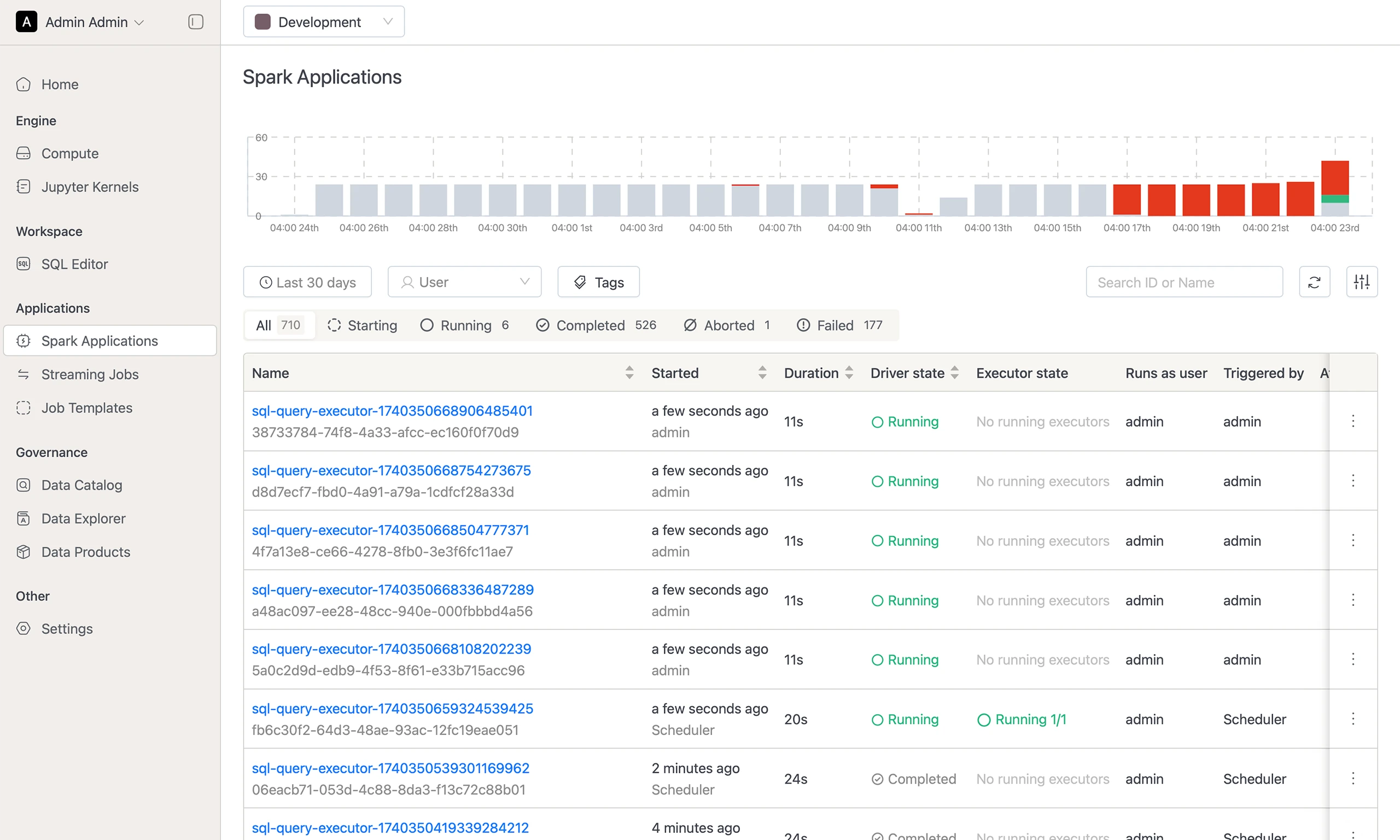Open row actions for sql-query-executor-1740350659324539425
1400x840 pixels.
point(1353,719)
